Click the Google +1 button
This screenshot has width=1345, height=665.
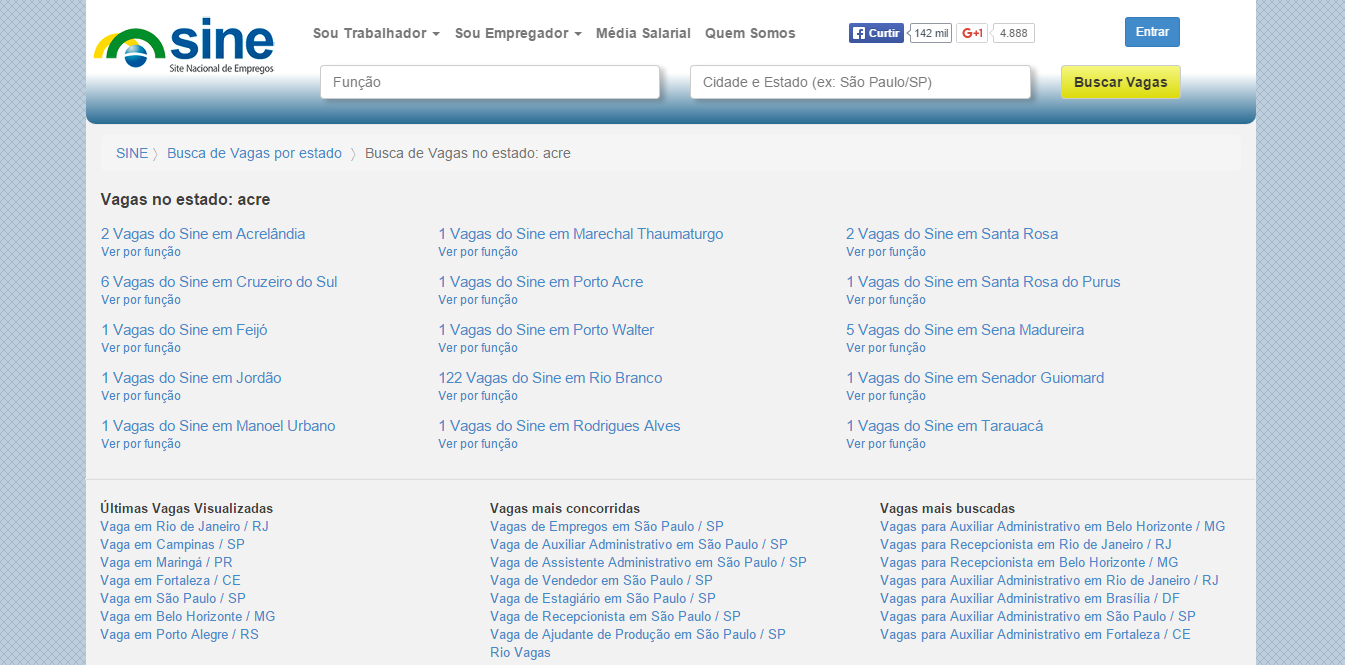point(971,33)
